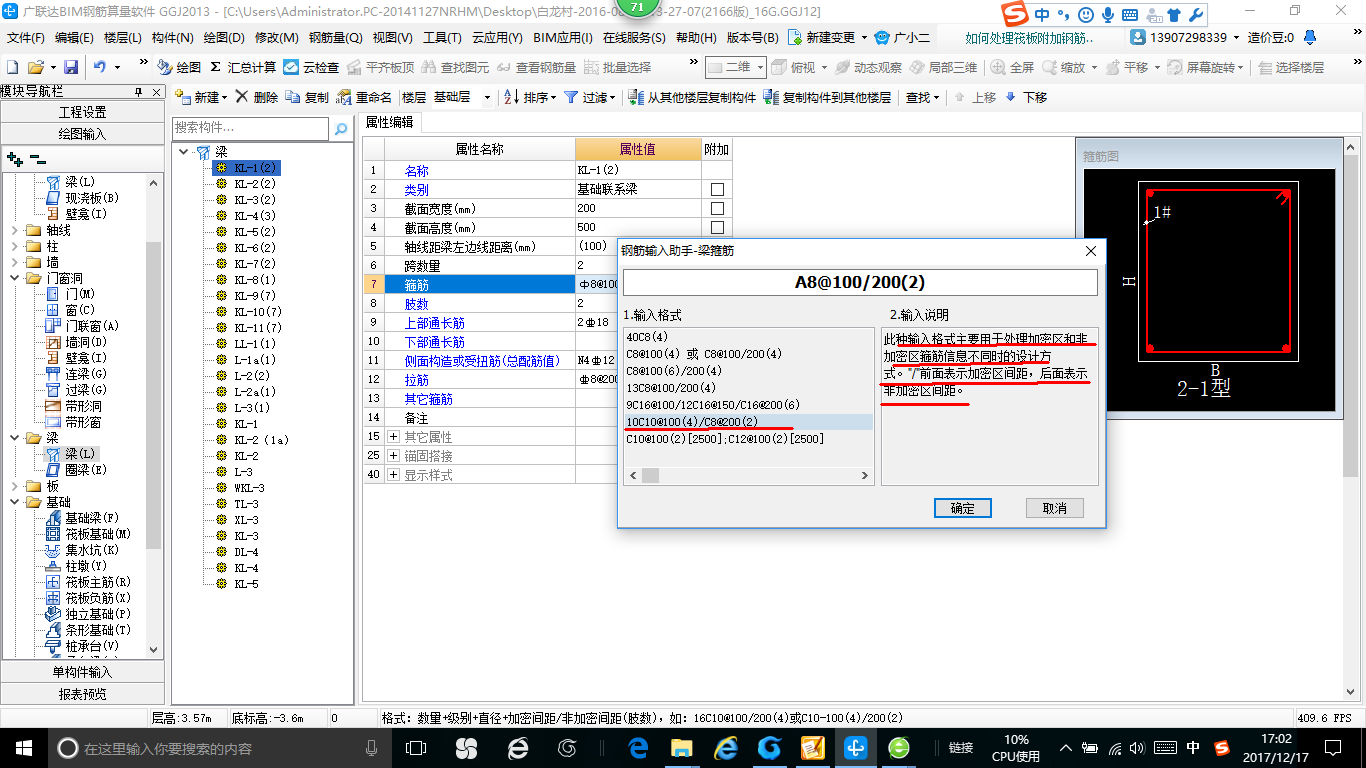Click 复制构件到其他楼层
The width and height of the screenshot is (1366, 768).
pos(827,97)
